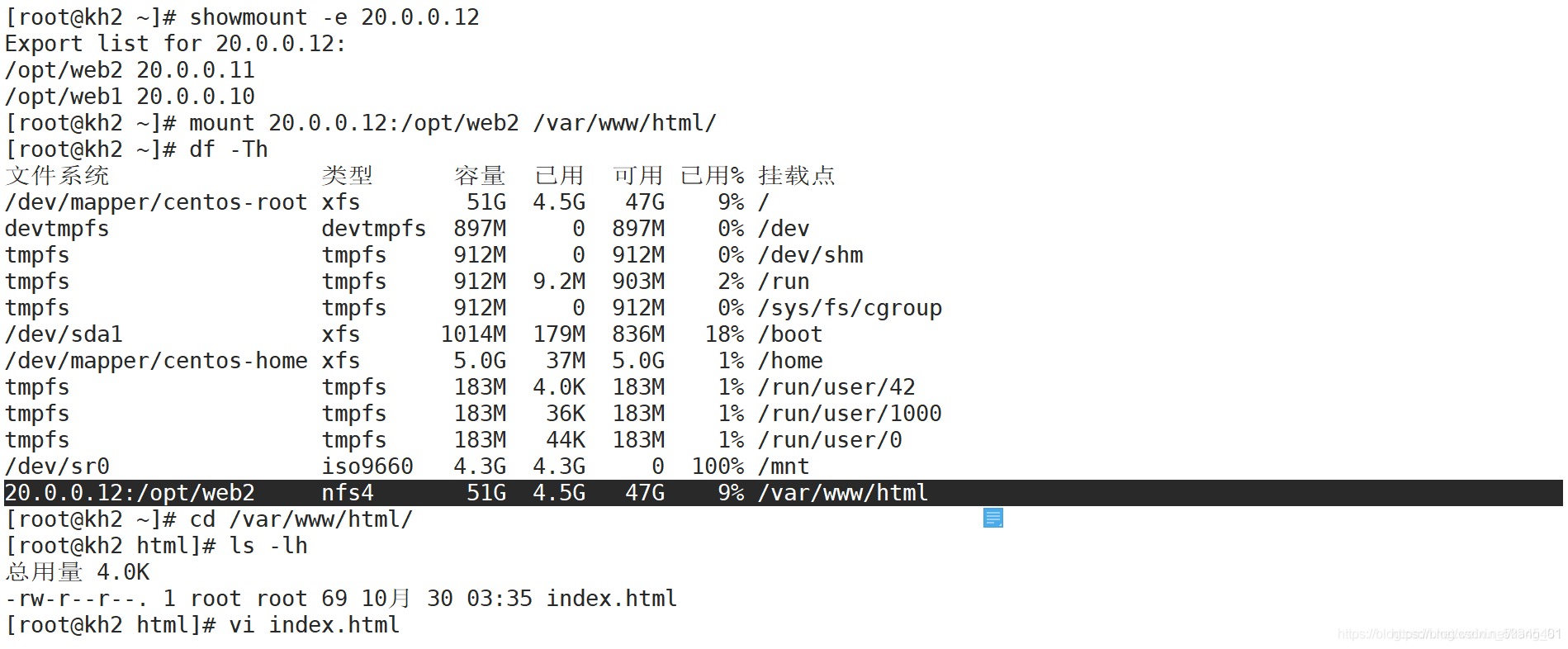The height and width of the screenshot is (649, 1568).
Task: Click the 'df -Th' command
Action: coord(229,149)
